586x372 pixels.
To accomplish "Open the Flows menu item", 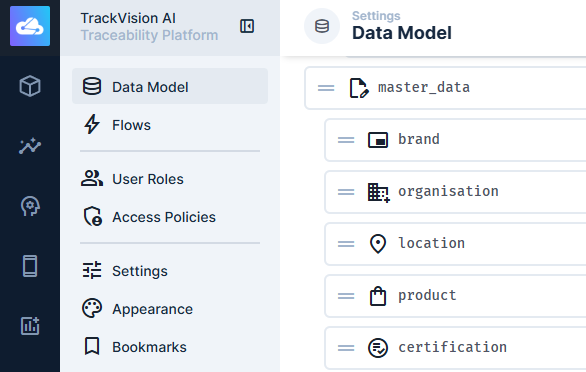I will click(170, 124).
